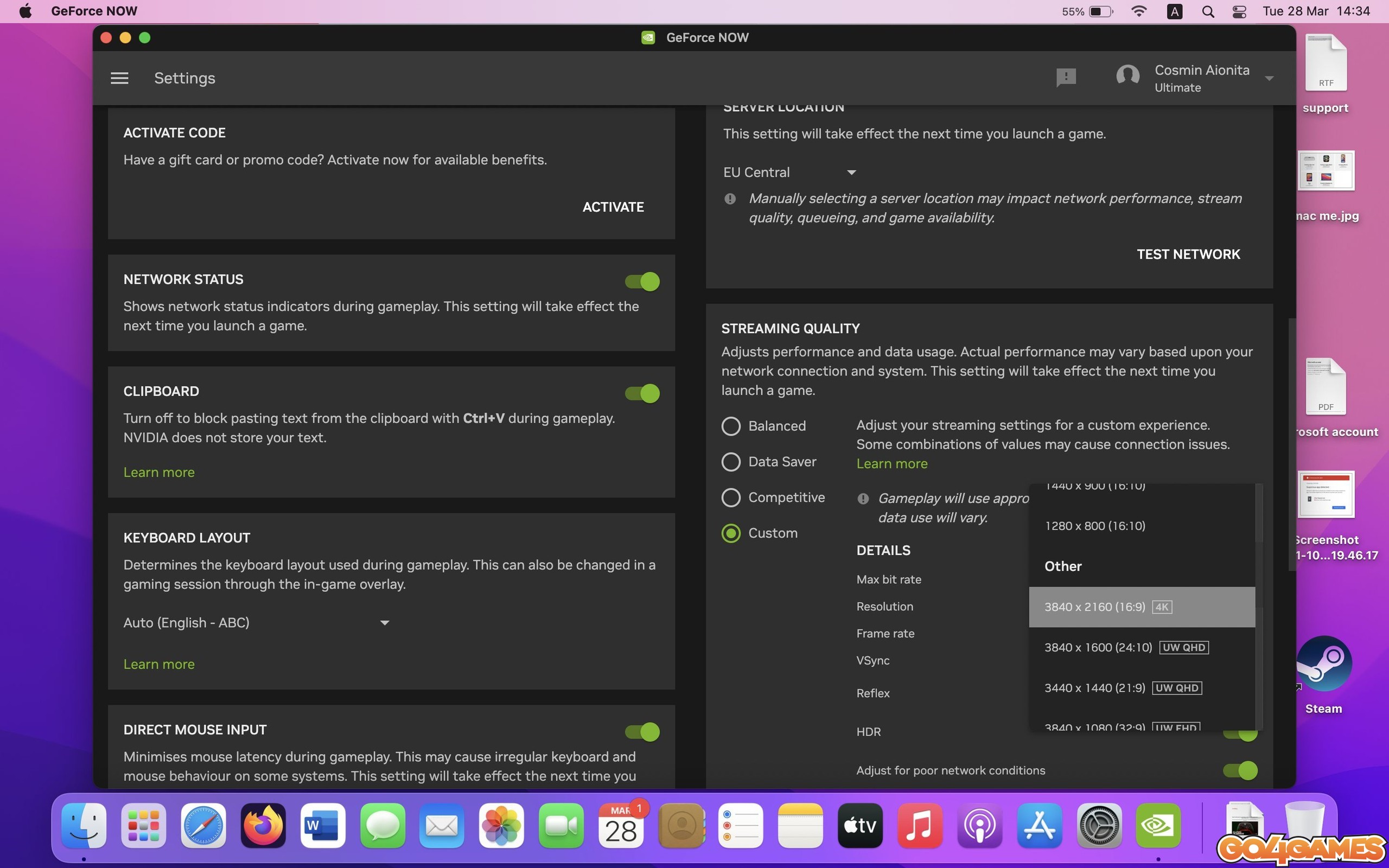The image size is (1389, 868).
Task: Click the ACTIVATE button for promo code
Action: [613, 207]
